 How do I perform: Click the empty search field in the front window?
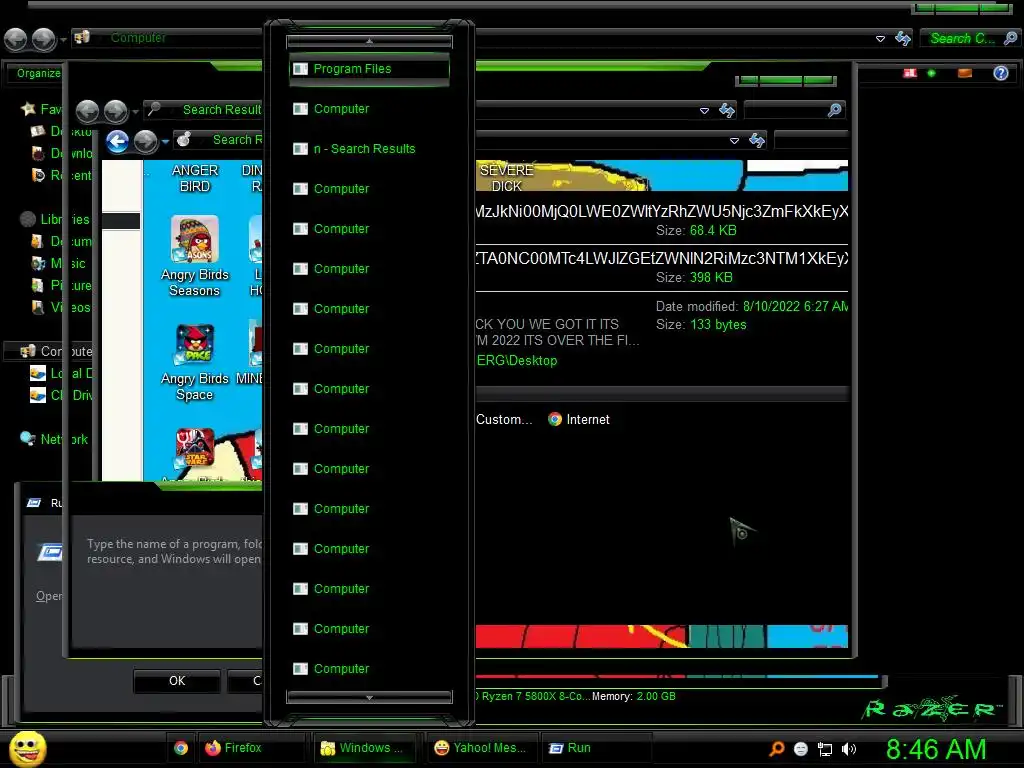(x=811, y=140)
